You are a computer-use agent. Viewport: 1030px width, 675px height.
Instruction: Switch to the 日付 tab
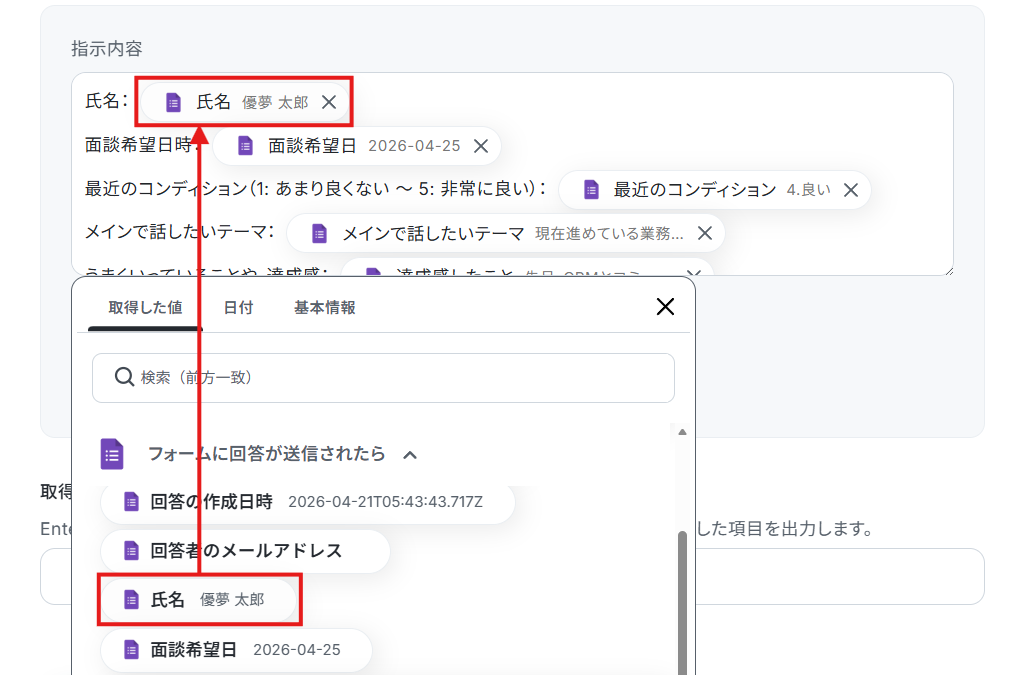pos(238,308)
